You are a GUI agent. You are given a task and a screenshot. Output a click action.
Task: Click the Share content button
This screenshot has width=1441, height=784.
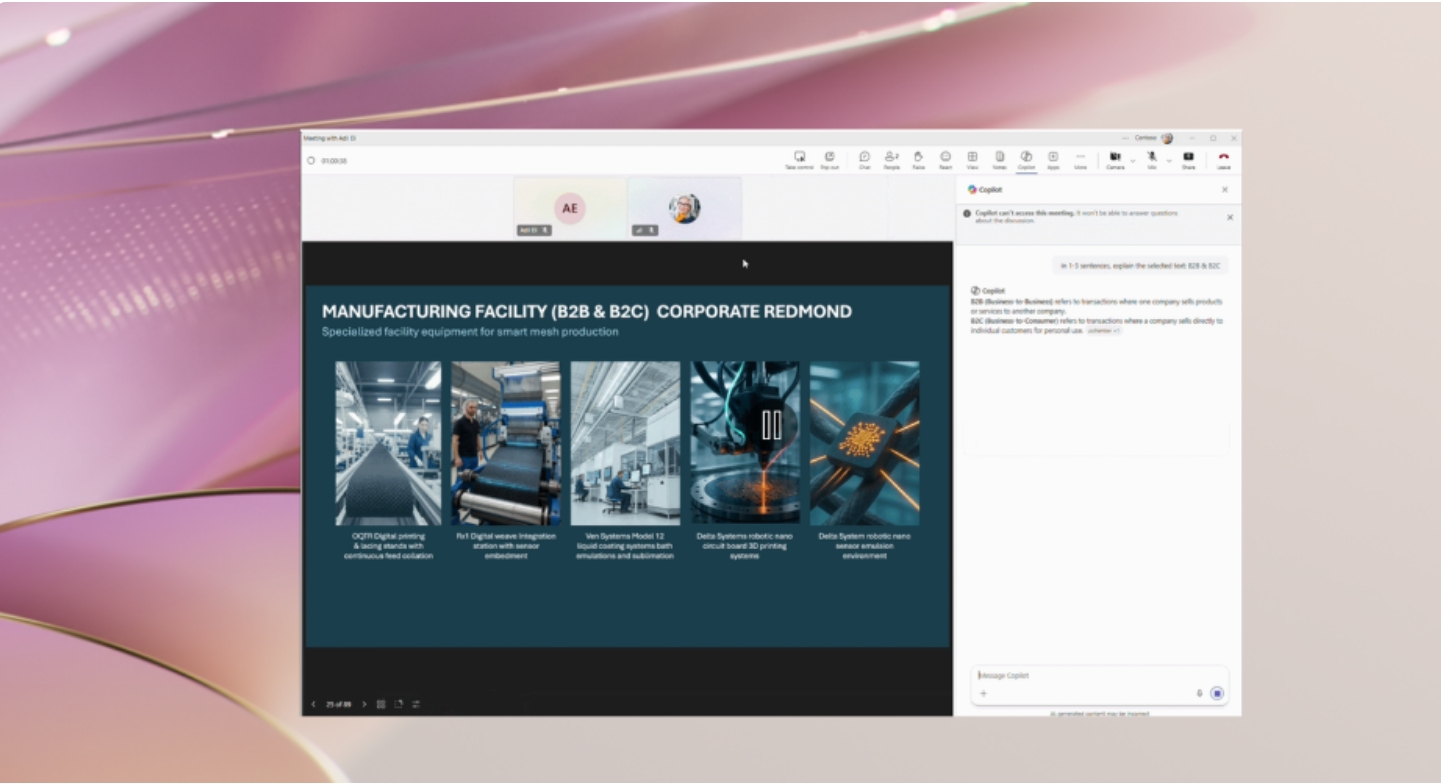[x=1188, y=160]
